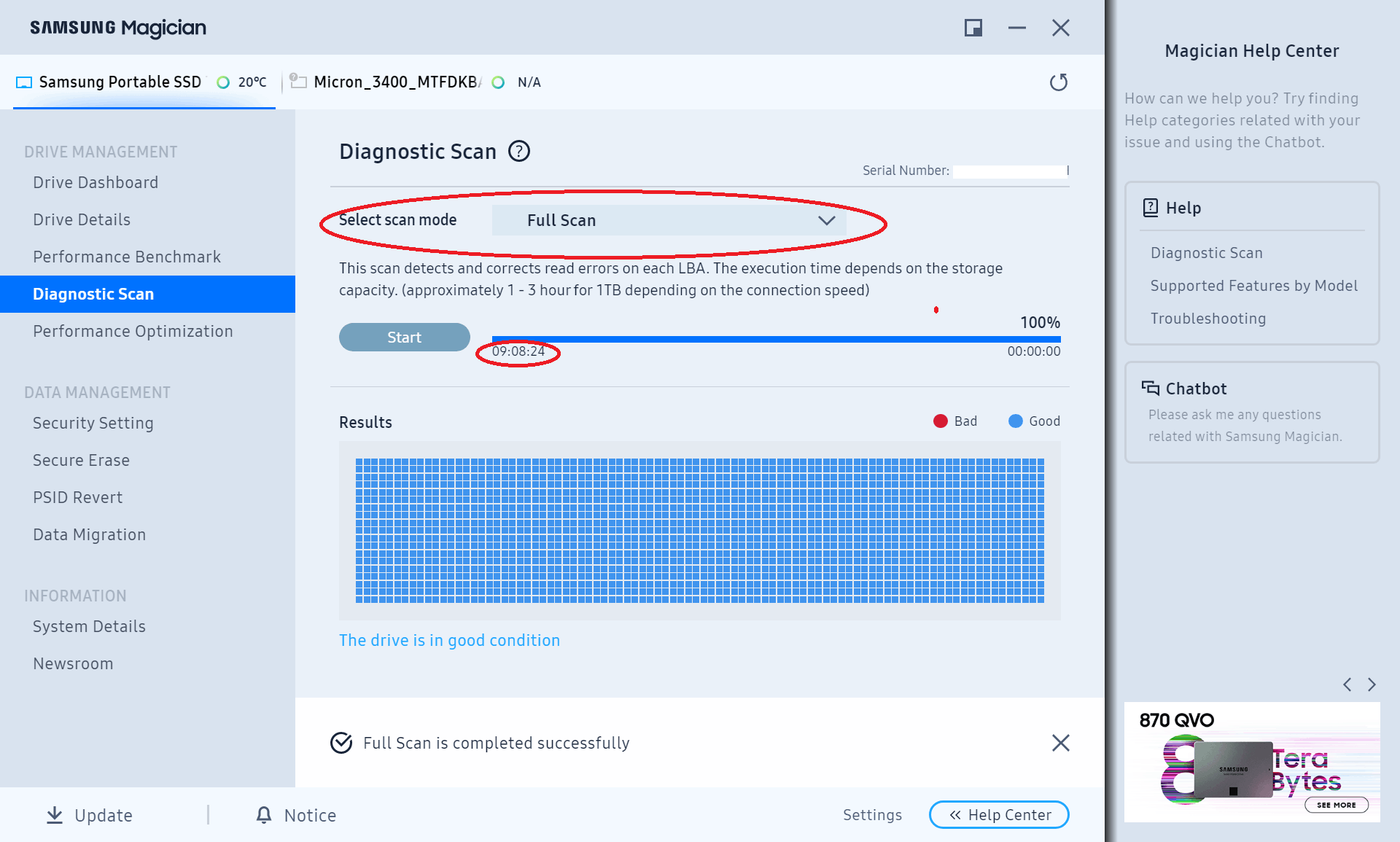Expand the Select scan mode dropdown
Screen dimensions: 1400x842
coord(669,220)
